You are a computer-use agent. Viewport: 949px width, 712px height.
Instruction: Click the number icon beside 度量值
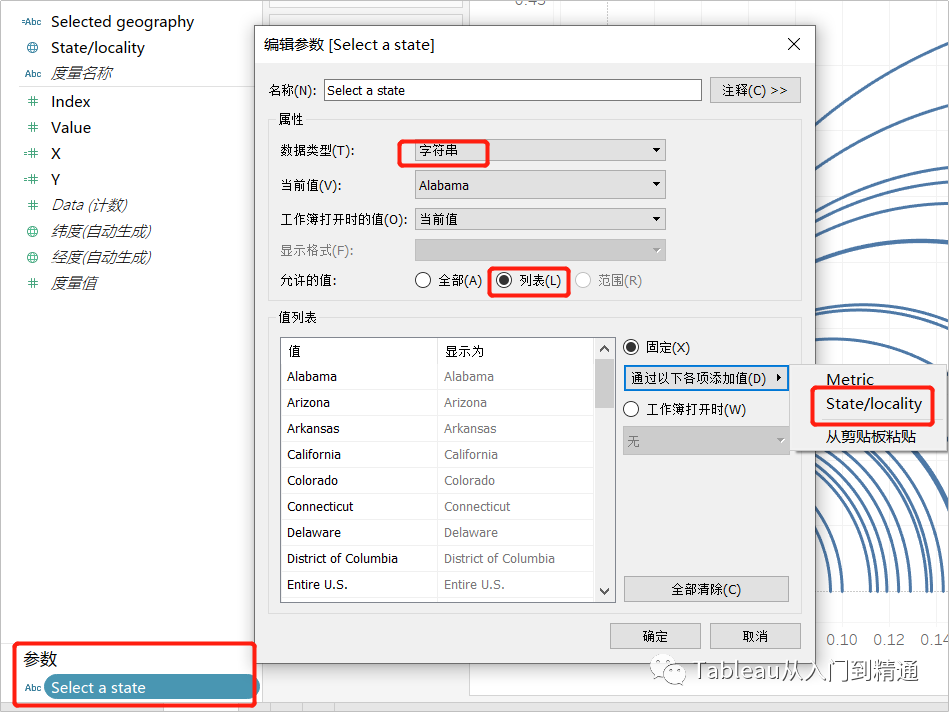33,283
